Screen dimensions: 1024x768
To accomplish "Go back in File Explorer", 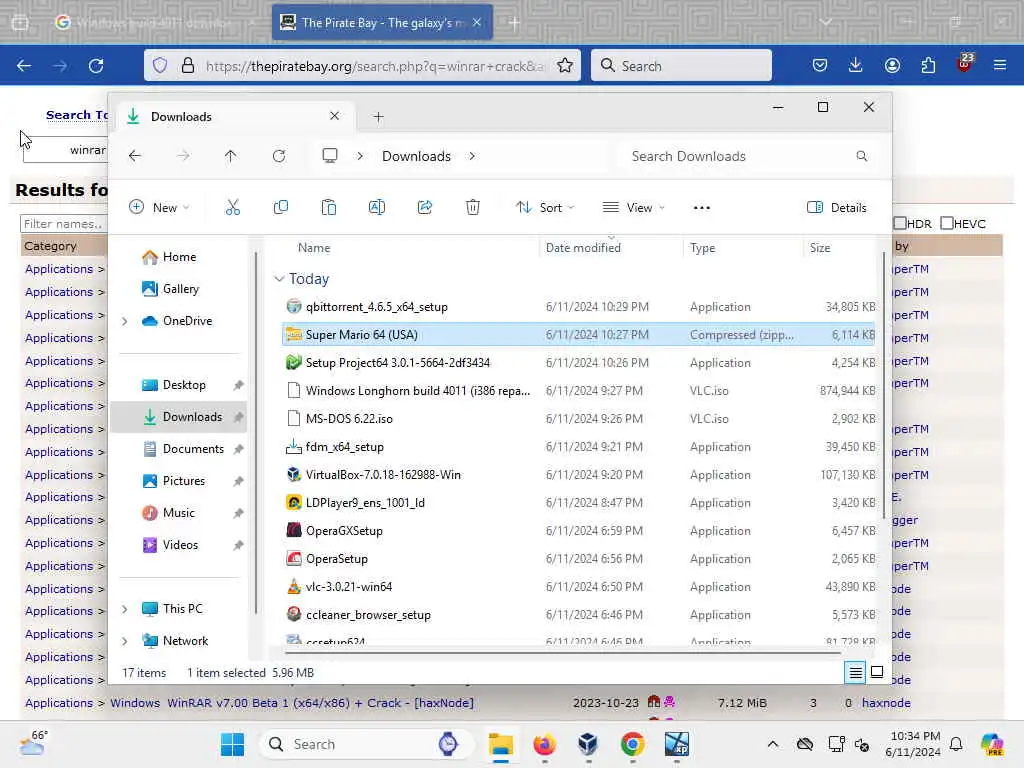I will 135,156.
